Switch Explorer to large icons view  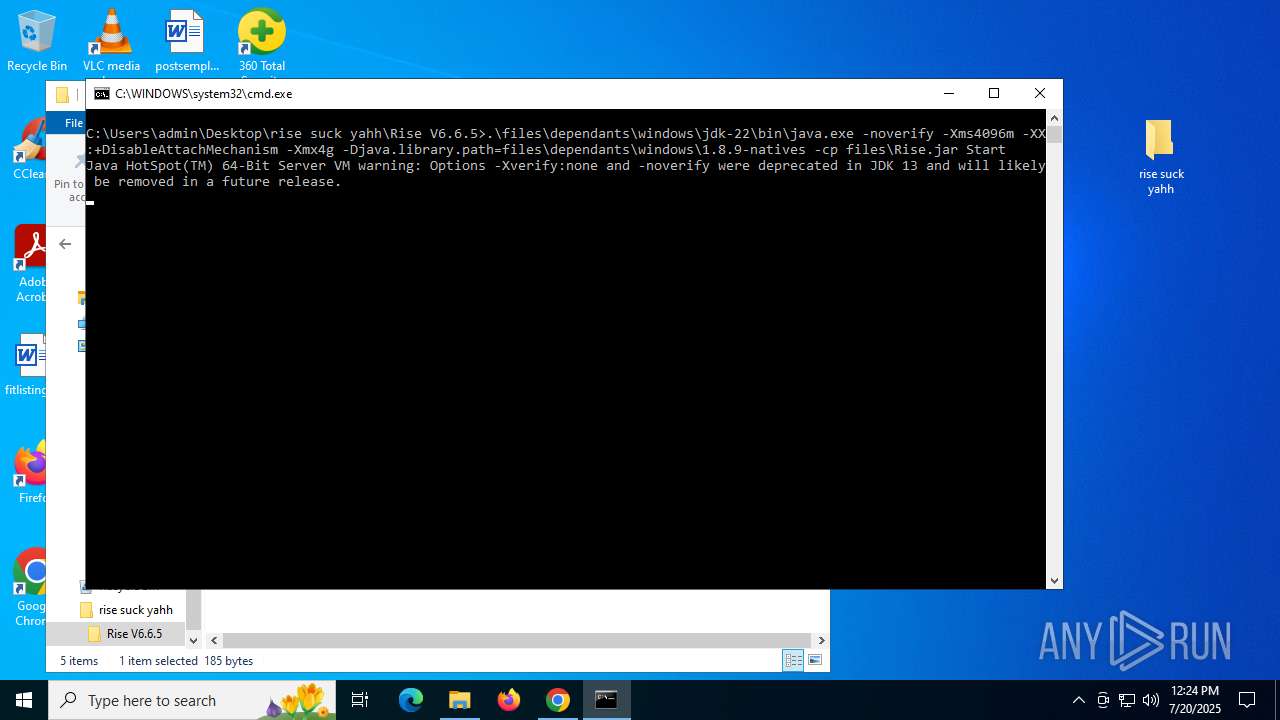coord(815,660)
